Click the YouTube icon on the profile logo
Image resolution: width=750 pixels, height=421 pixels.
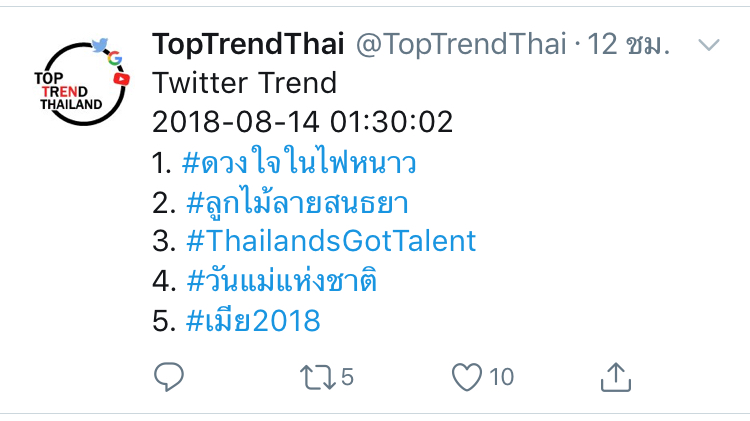click(x=123, y=77)
